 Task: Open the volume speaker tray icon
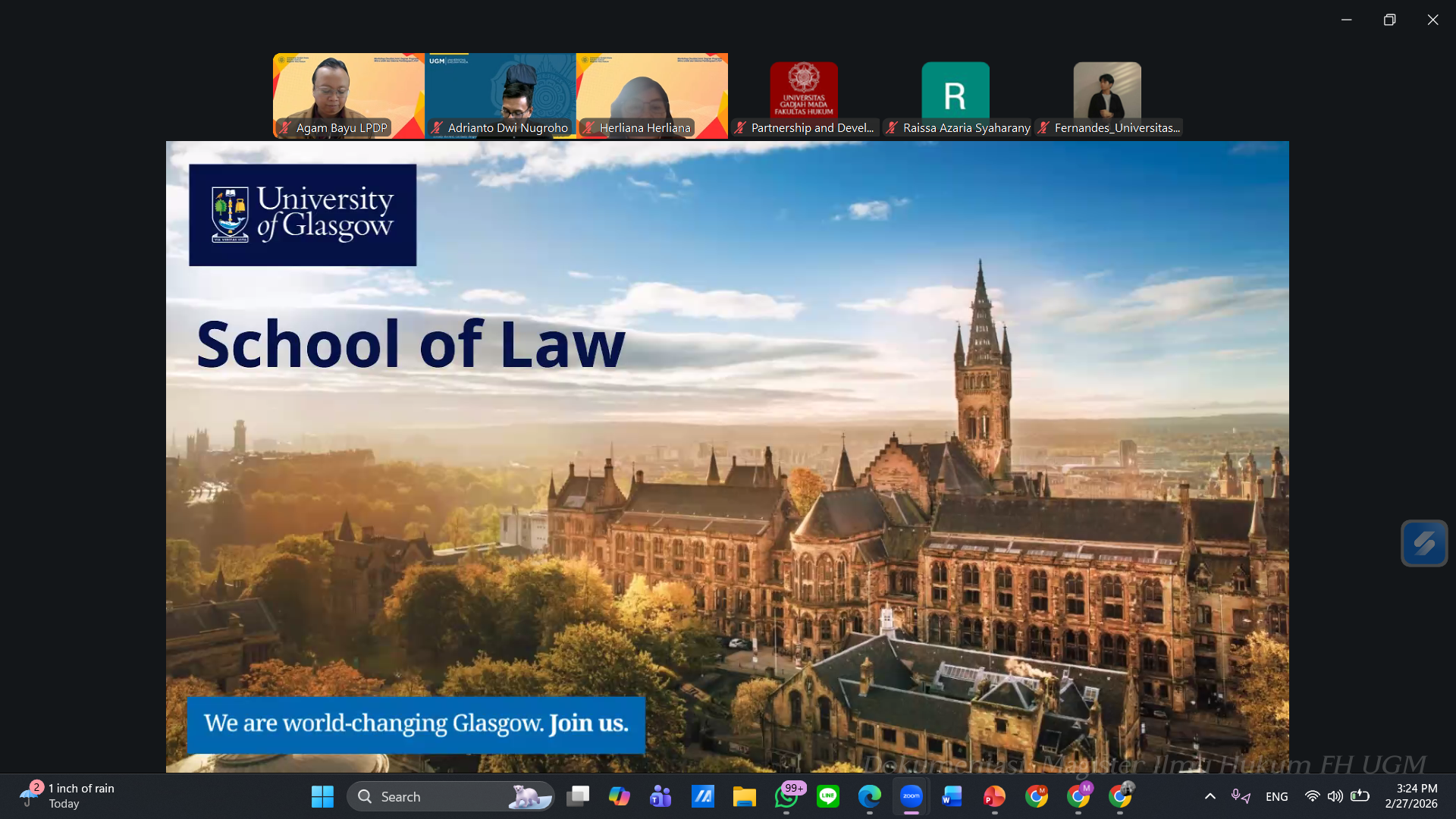coord(1335,796)
